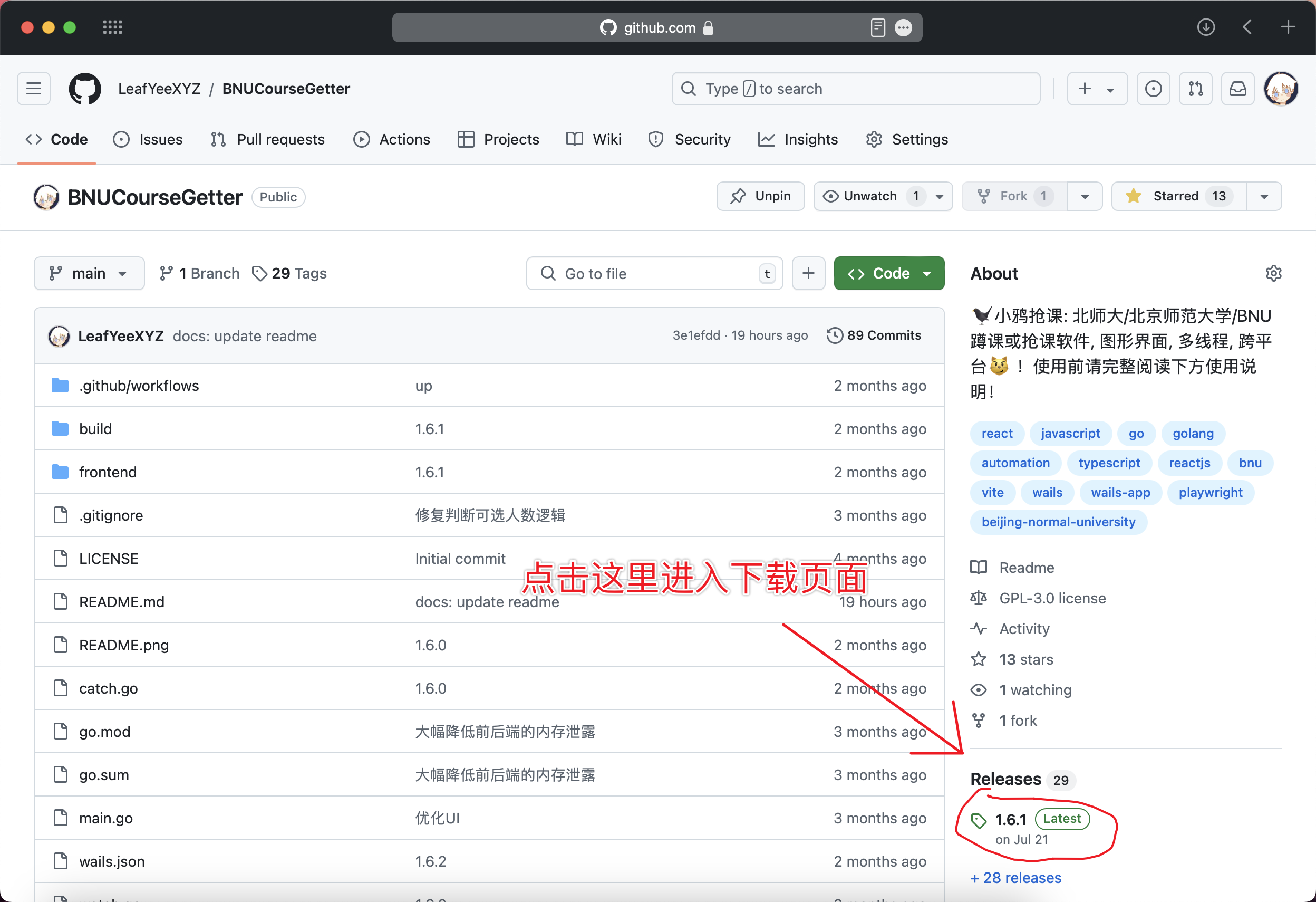Add a file with the plus button

pos(808,274)
